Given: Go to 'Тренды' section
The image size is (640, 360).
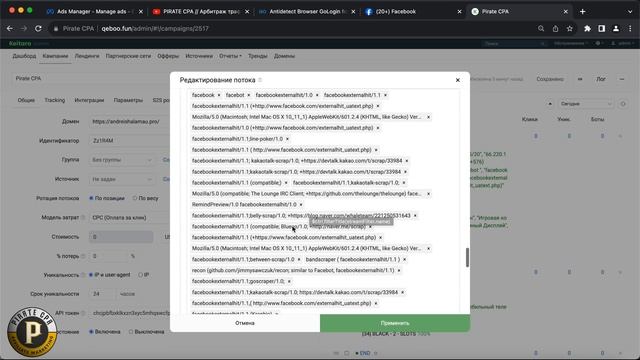Looking at the screenshot, I should [258, 56].
